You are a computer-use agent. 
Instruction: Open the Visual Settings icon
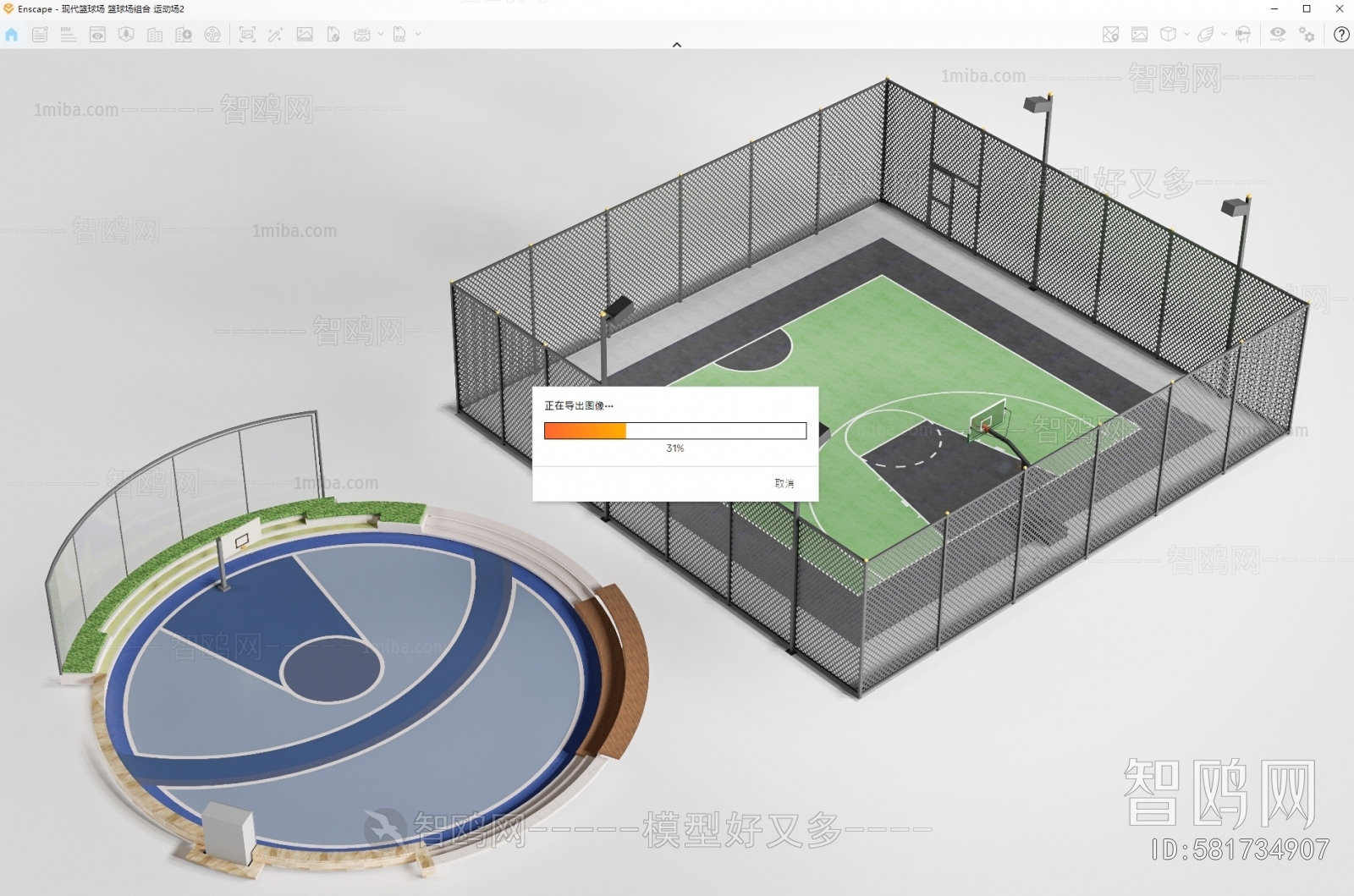pos(1277,35)
